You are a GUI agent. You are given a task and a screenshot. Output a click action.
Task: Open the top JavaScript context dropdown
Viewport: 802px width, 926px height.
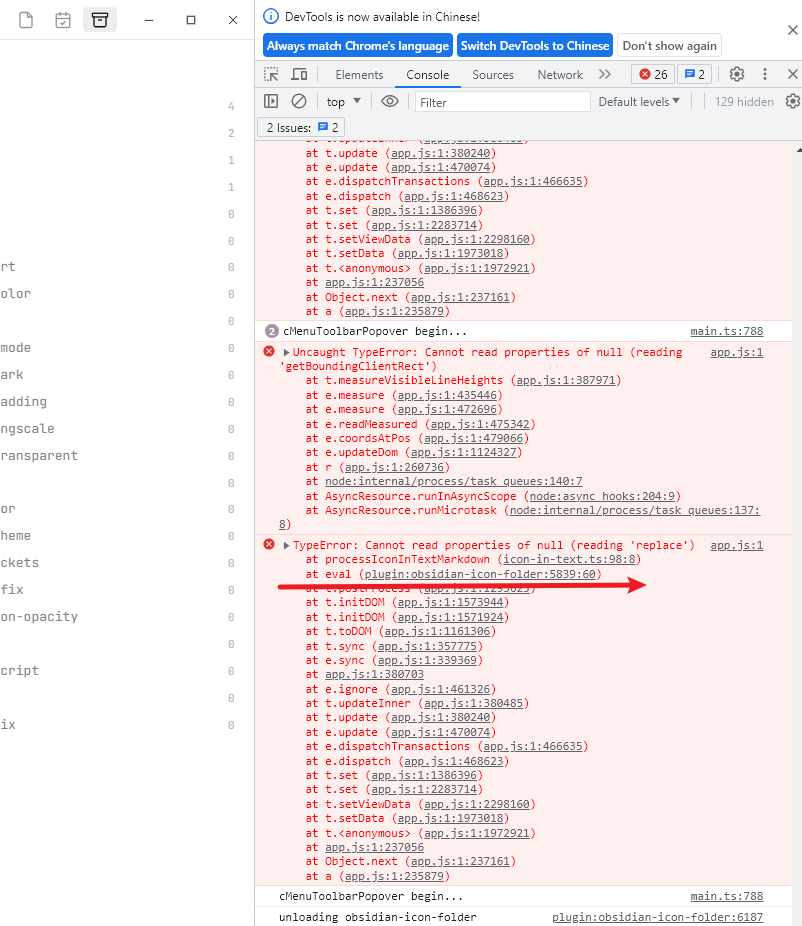click(344, 102)
